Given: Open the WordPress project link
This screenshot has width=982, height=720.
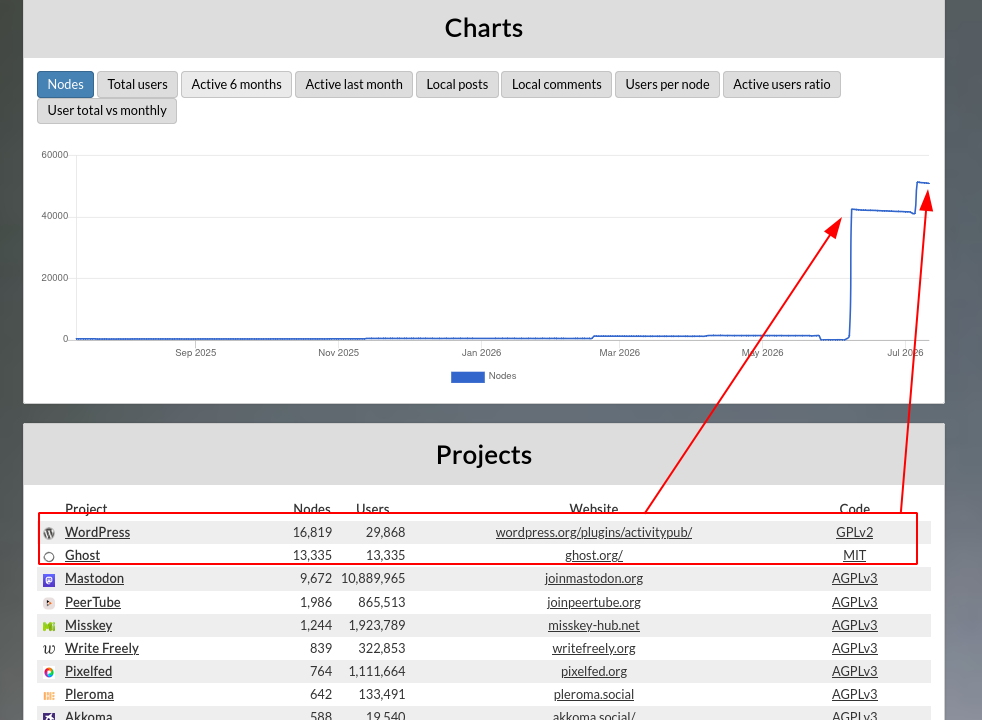Looking at the screenshot, I should pos(98,532).
